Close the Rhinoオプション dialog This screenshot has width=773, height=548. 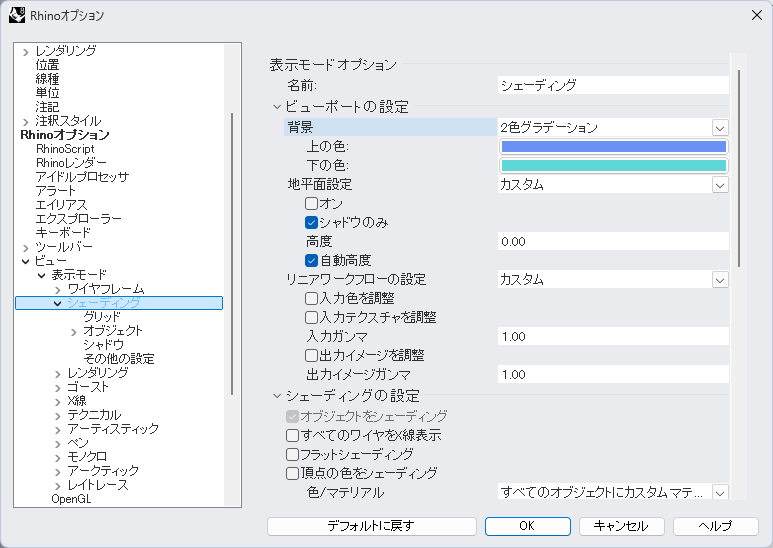point(757,15)
